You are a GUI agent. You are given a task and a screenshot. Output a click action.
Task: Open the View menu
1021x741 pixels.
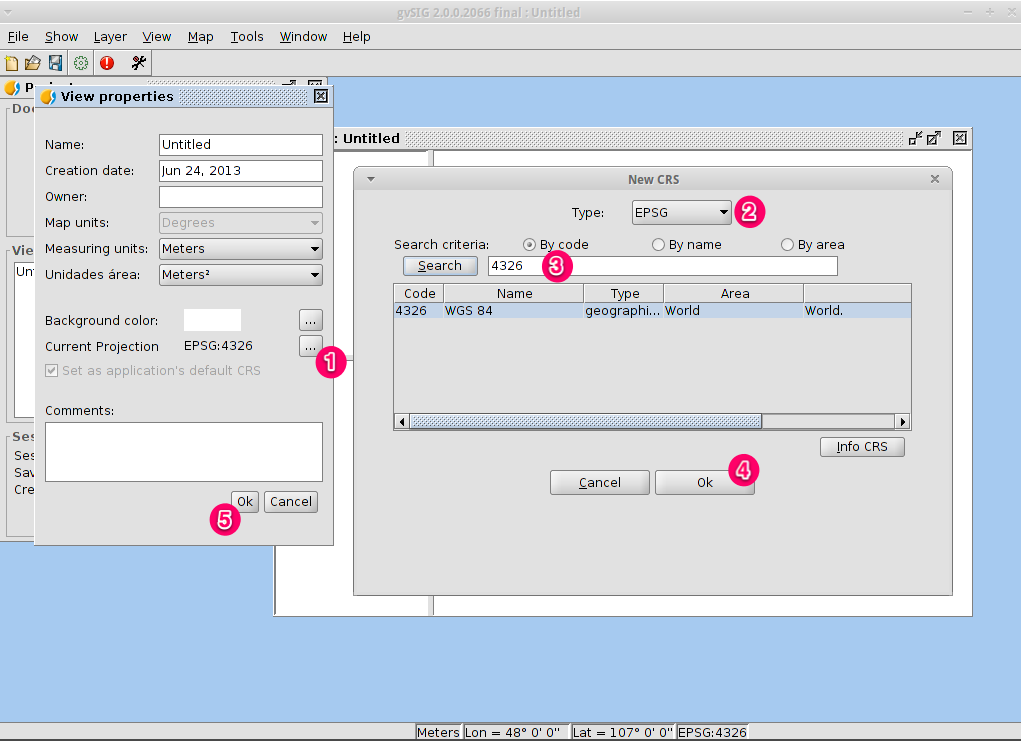tap(157, 37)
